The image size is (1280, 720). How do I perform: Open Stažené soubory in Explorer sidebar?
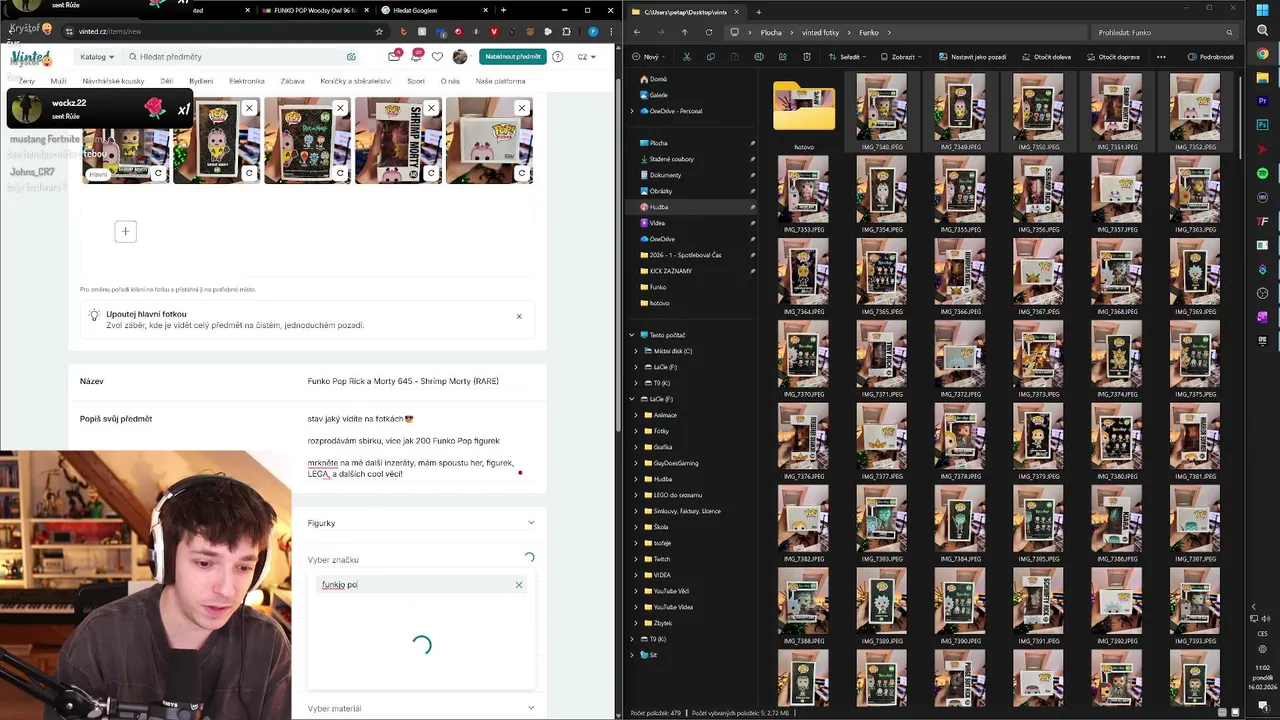pyautogui.click(x=671, y=159)
